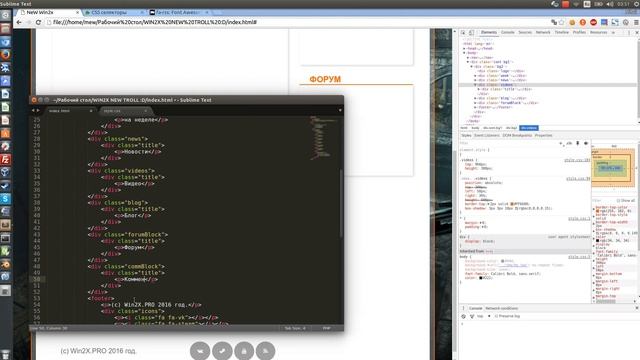Viewport: 640px width, 360px height.
Task: Bookmark this page with star icon
Action: (x=562, y=22)
